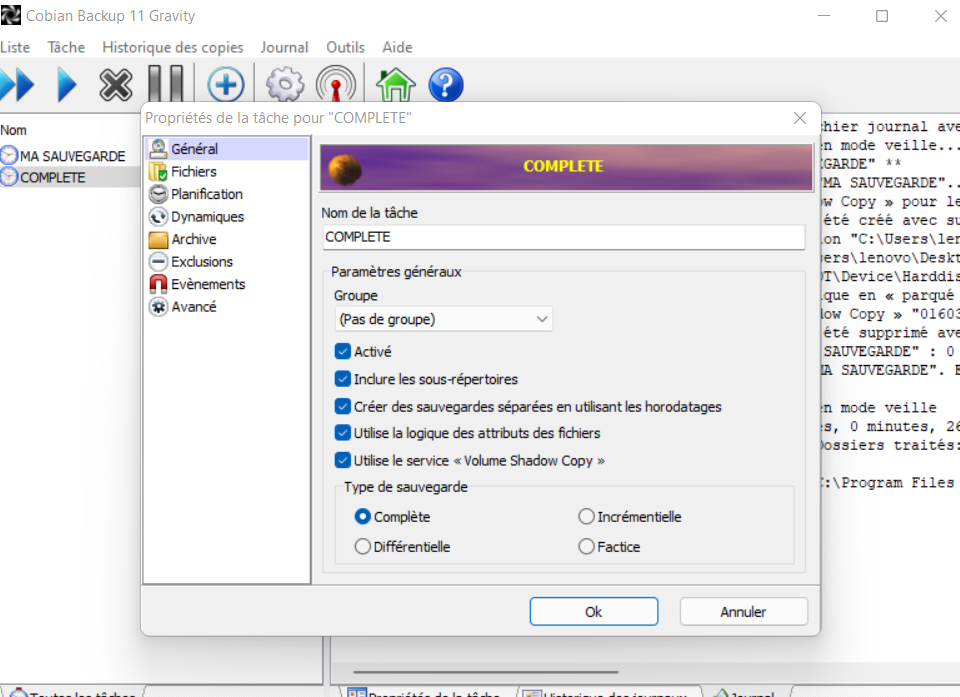Click the Annuler button

coord(743,611)
